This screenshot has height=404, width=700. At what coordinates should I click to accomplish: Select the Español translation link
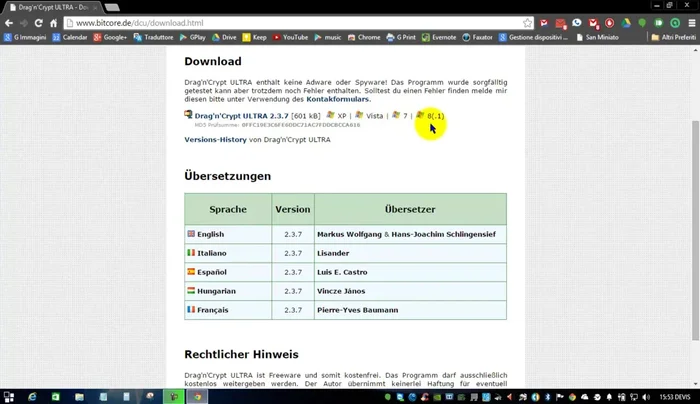212,272
